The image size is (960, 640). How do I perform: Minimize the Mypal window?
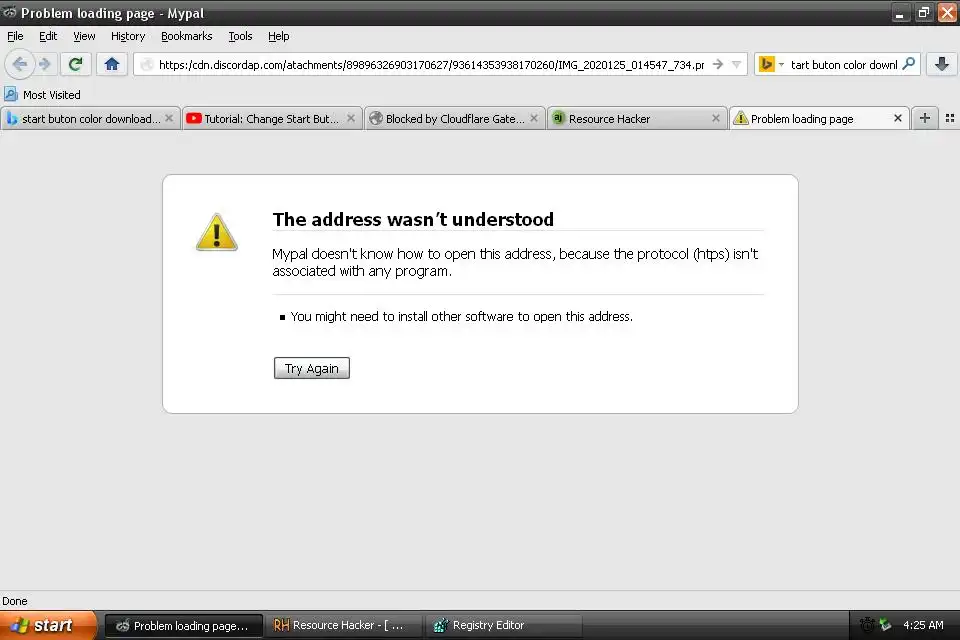pyautogui.click(x=899, y=13)
